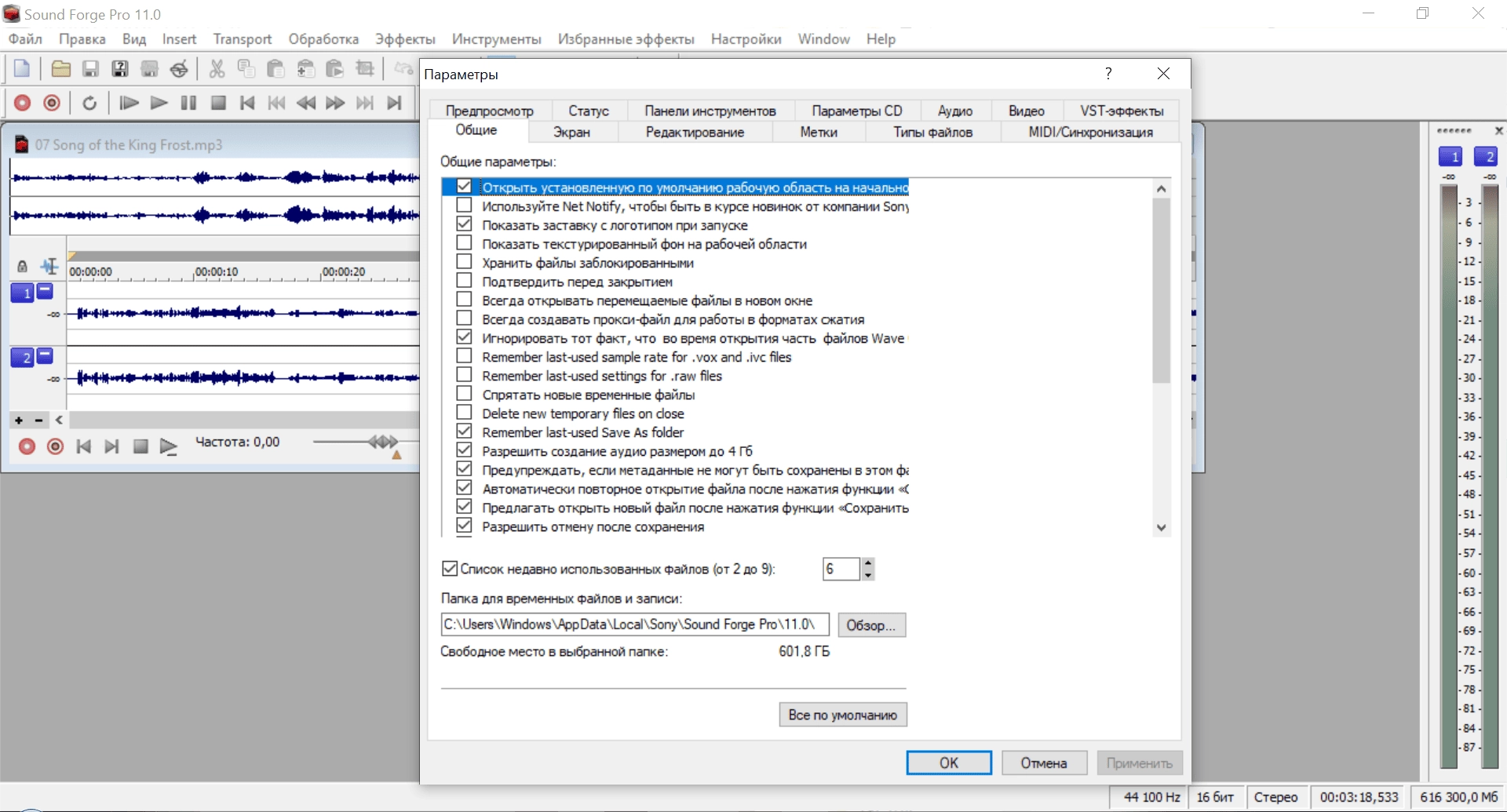Viewport: 1507px width, 812px height.
Task: Click the Save floppy disk icon
Action: [90, 69]
